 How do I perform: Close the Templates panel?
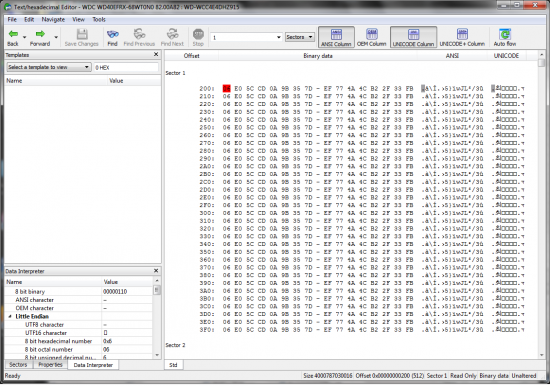156,54
